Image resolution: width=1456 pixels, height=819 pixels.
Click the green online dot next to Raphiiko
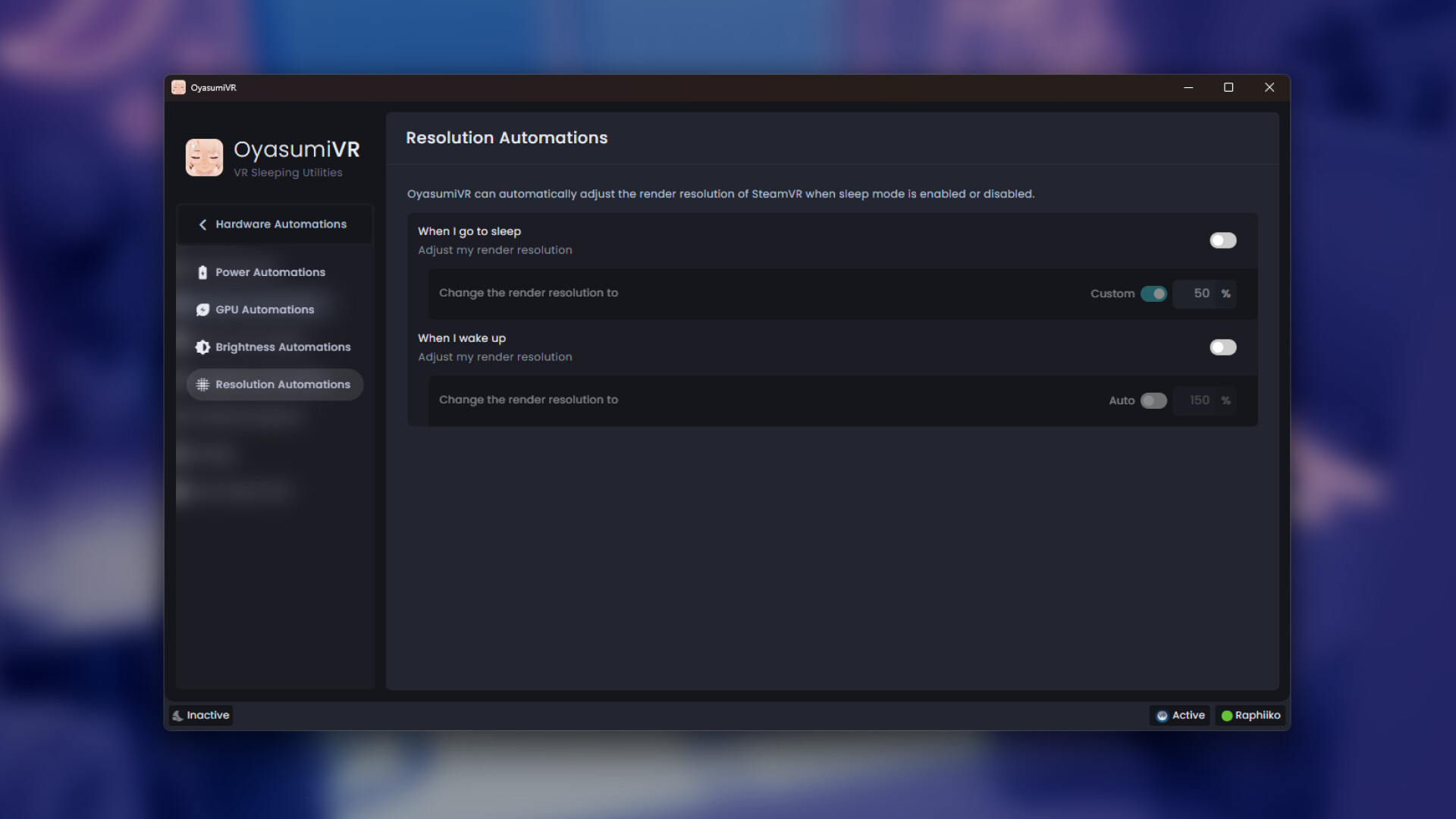(1225, 715)
